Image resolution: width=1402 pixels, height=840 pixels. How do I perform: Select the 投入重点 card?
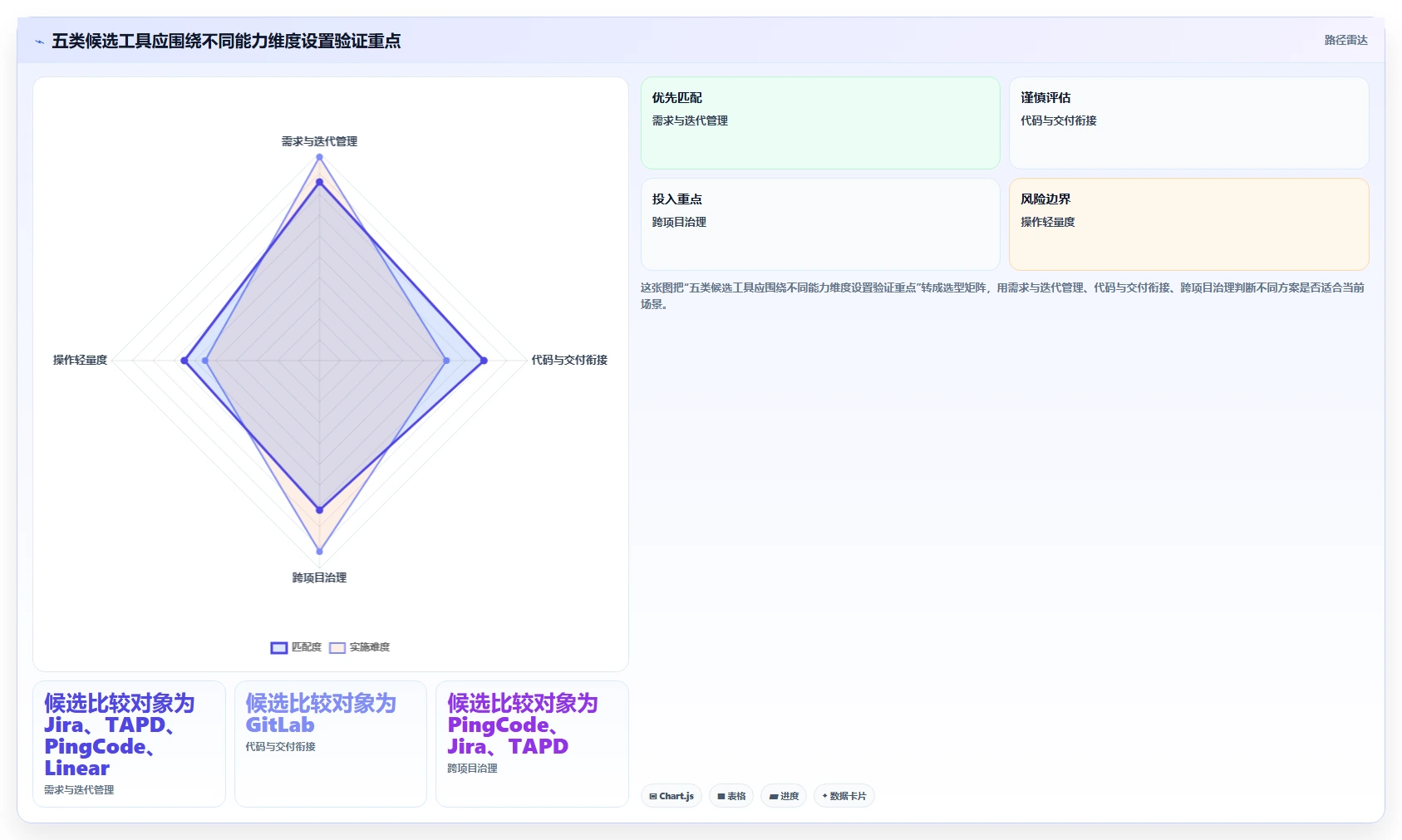click(820, 224)
